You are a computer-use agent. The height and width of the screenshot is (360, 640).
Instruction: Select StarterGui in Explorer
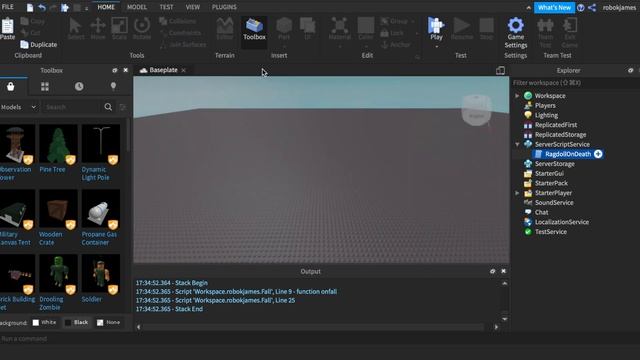549,173
